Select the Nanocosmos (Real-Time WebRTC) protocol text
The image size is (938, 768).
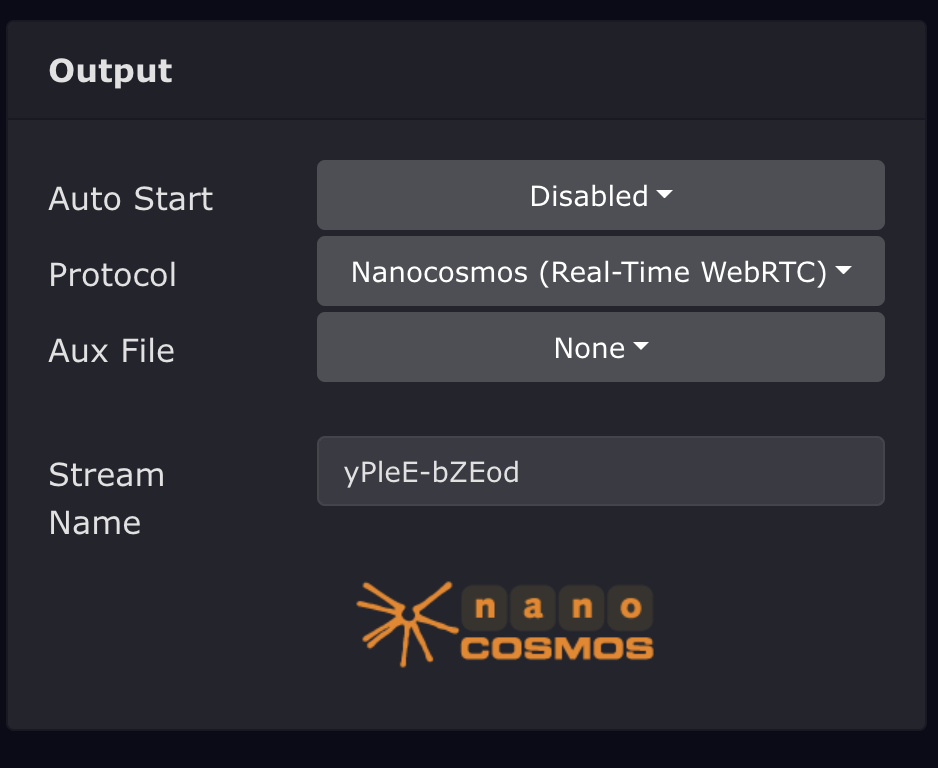pos(588,272)
